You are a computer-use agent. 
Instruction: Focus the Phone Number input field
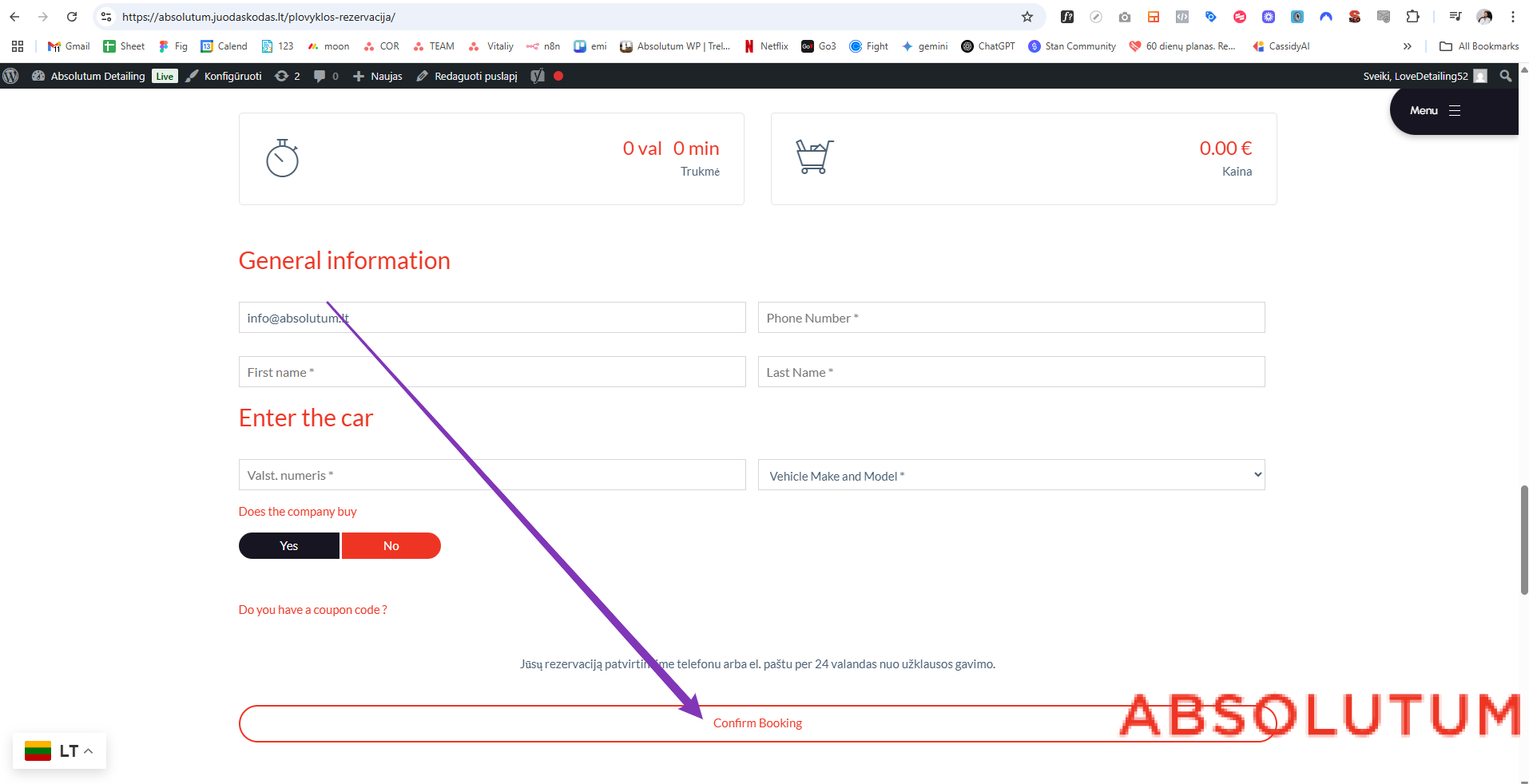coord(1011,318)
